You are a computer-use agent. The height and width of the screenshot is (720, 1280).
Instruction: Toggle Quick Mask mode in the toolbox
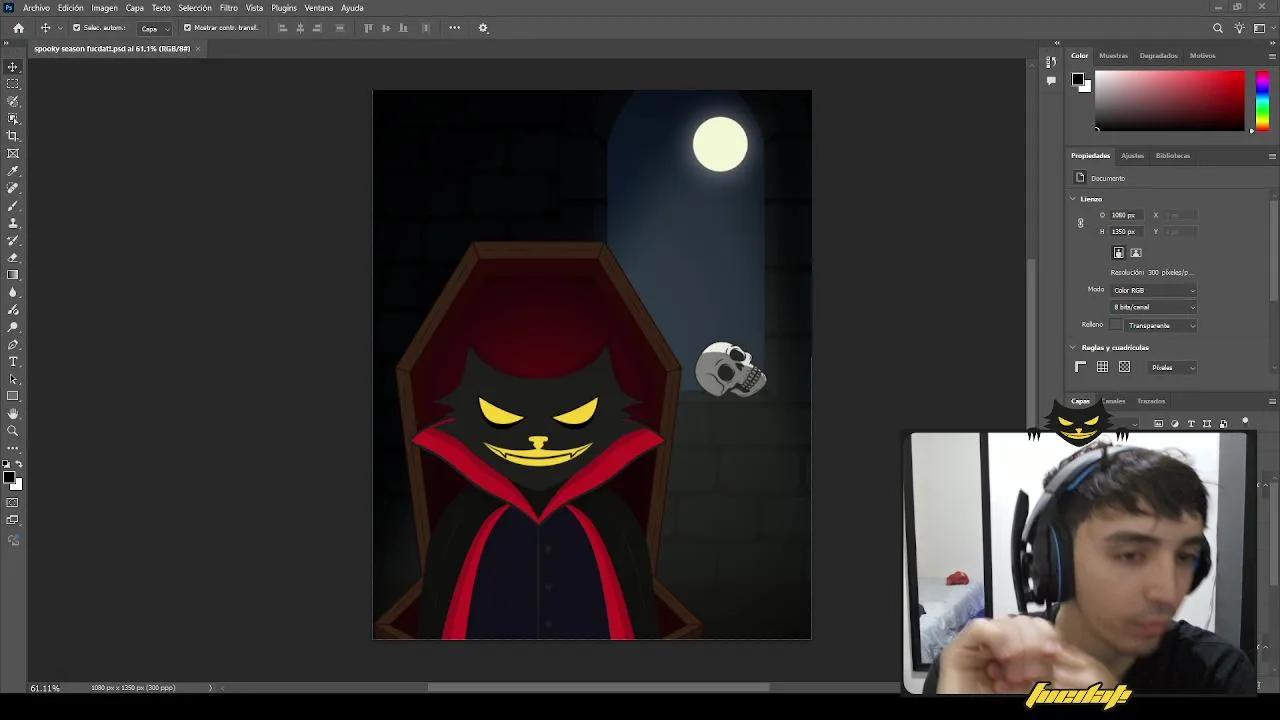[x=13, y=502]
